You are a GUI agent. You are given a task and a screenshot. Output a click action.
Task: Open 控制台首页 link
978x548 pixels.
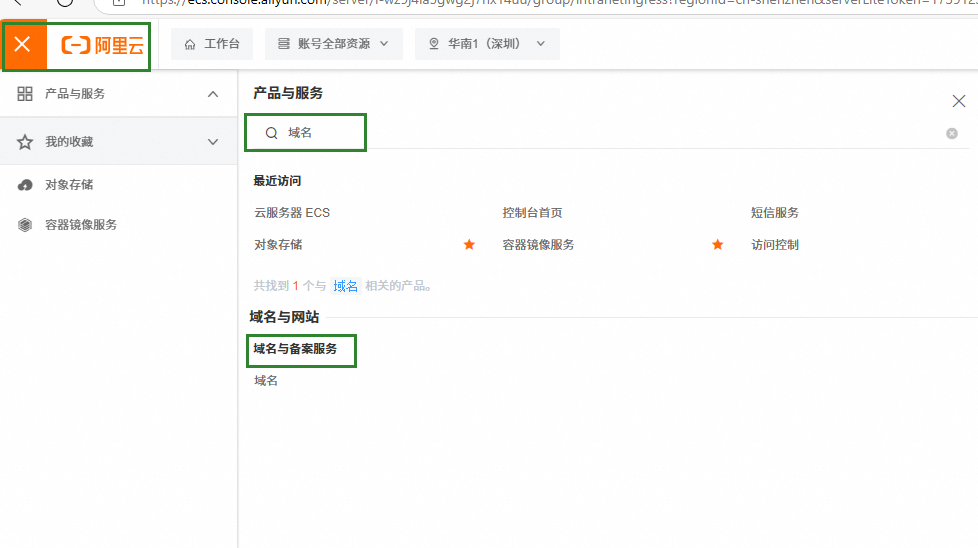click(539, 213)
